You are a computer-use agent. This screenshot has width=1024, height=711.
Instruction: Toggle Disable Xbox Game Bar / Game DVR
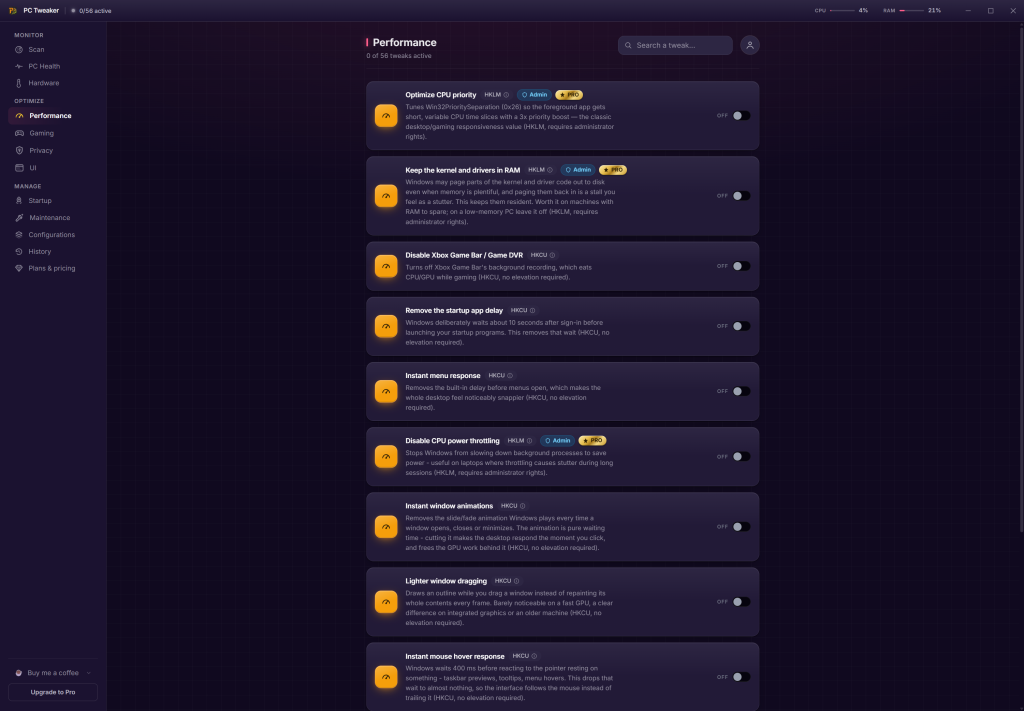click(741, 266)
